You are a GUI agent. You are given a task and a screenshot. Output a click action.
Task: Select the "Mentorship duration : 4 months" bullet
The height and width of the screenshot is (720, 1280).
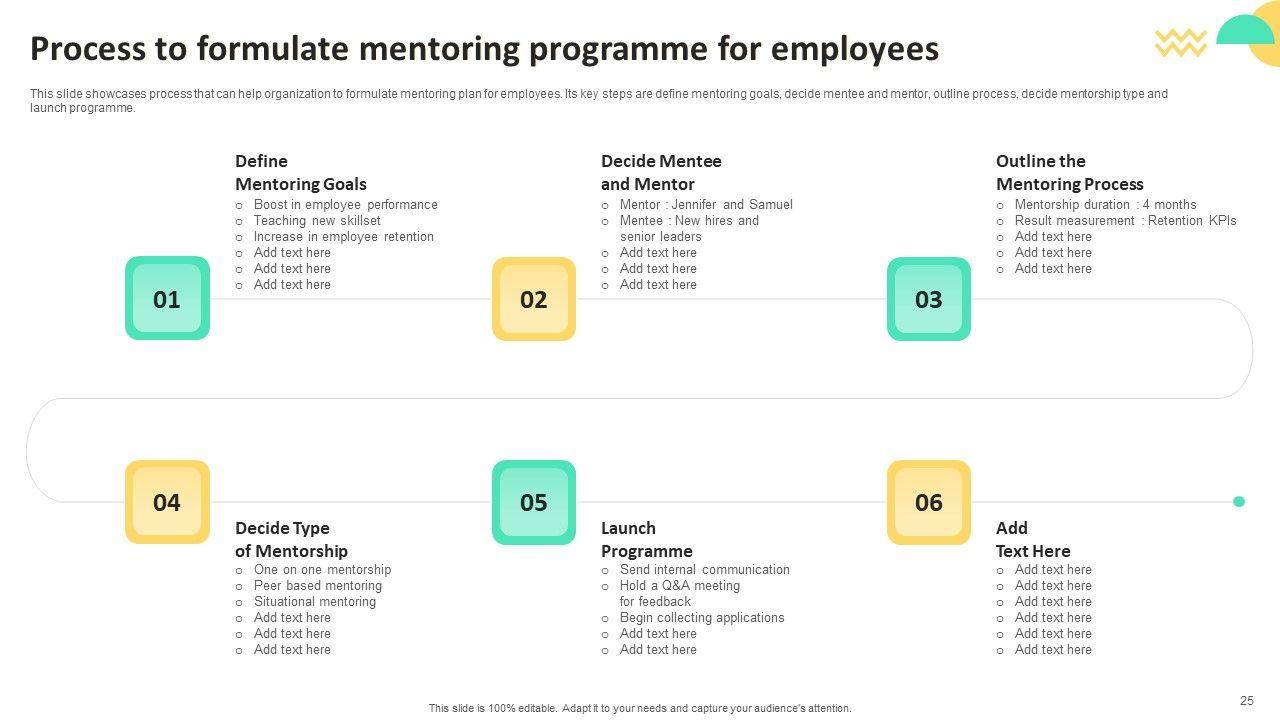click(1105, 205)
